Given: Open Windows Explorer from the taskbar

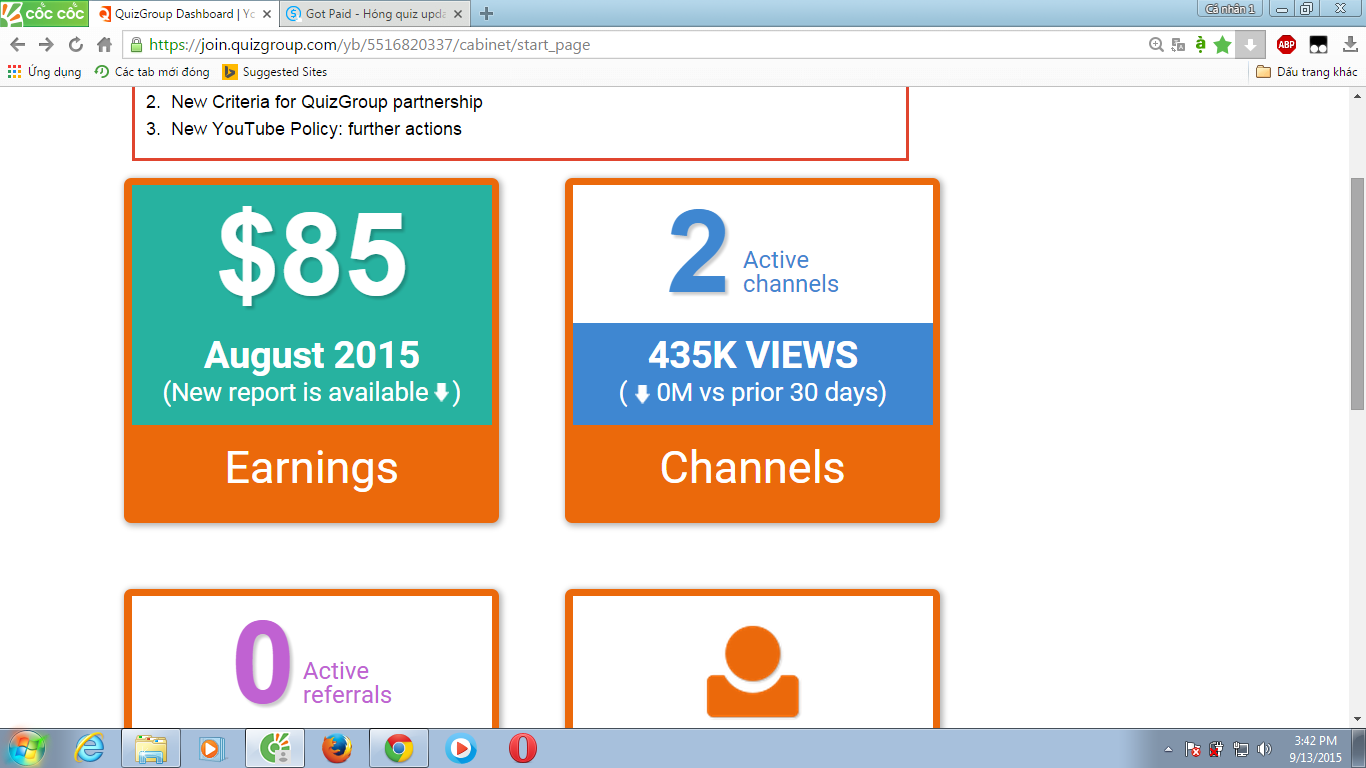Looking at the screenshot, I should point(151,748).
